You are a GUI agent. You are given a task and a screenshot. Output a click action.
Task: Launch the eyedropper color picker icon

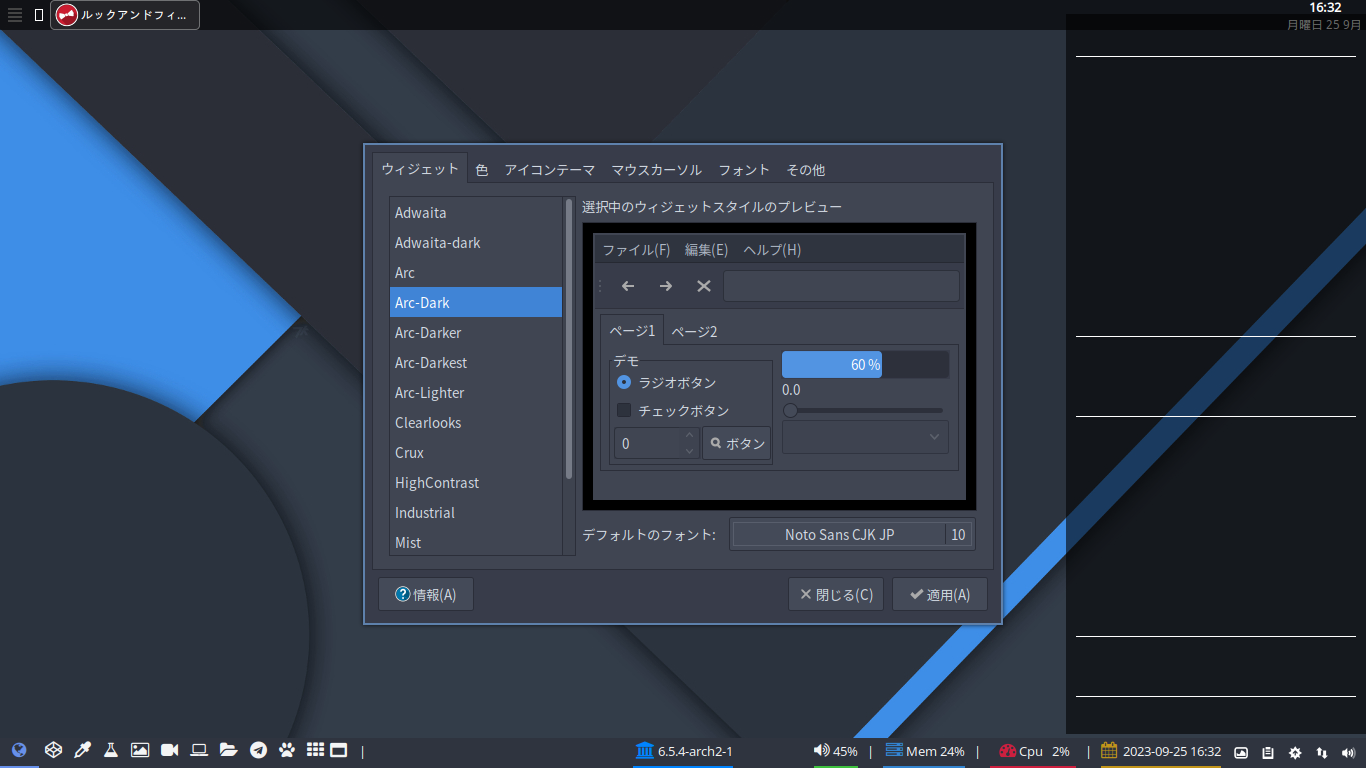83,750
